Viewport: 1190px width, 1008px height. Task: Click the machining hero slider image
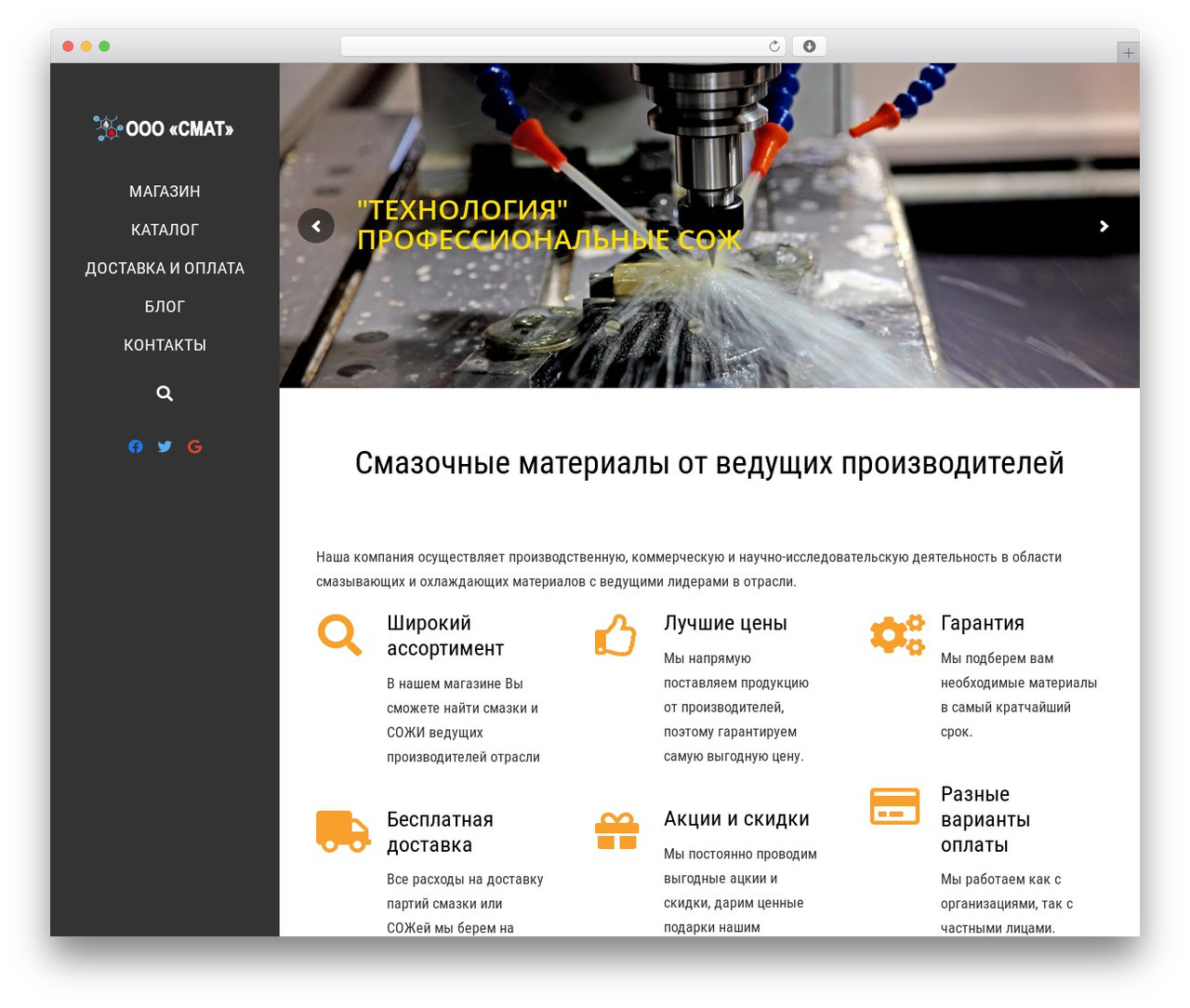[x=709, y=225]
